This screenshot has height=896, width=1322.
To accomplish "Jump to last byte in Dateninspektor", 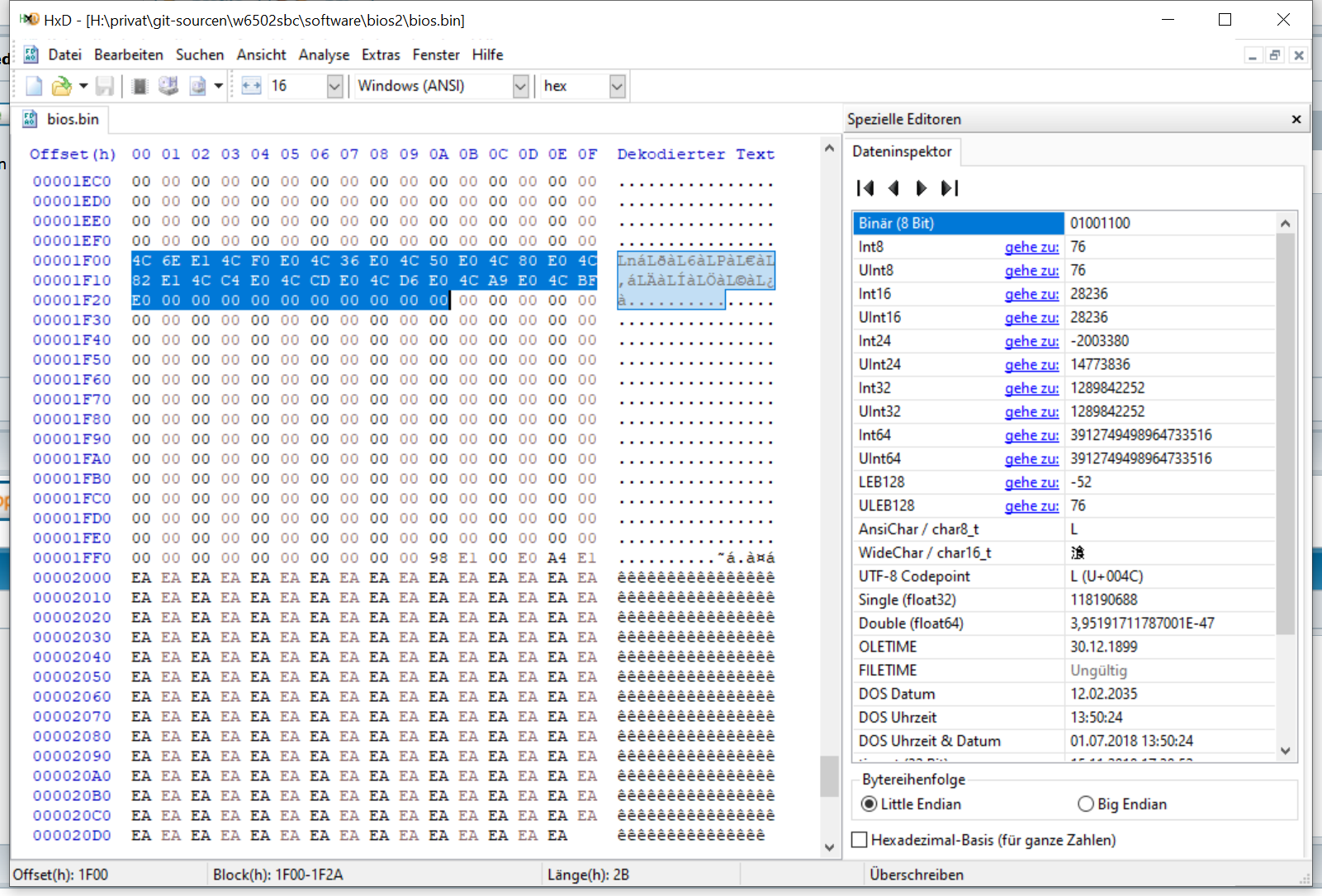I will 950,188.
